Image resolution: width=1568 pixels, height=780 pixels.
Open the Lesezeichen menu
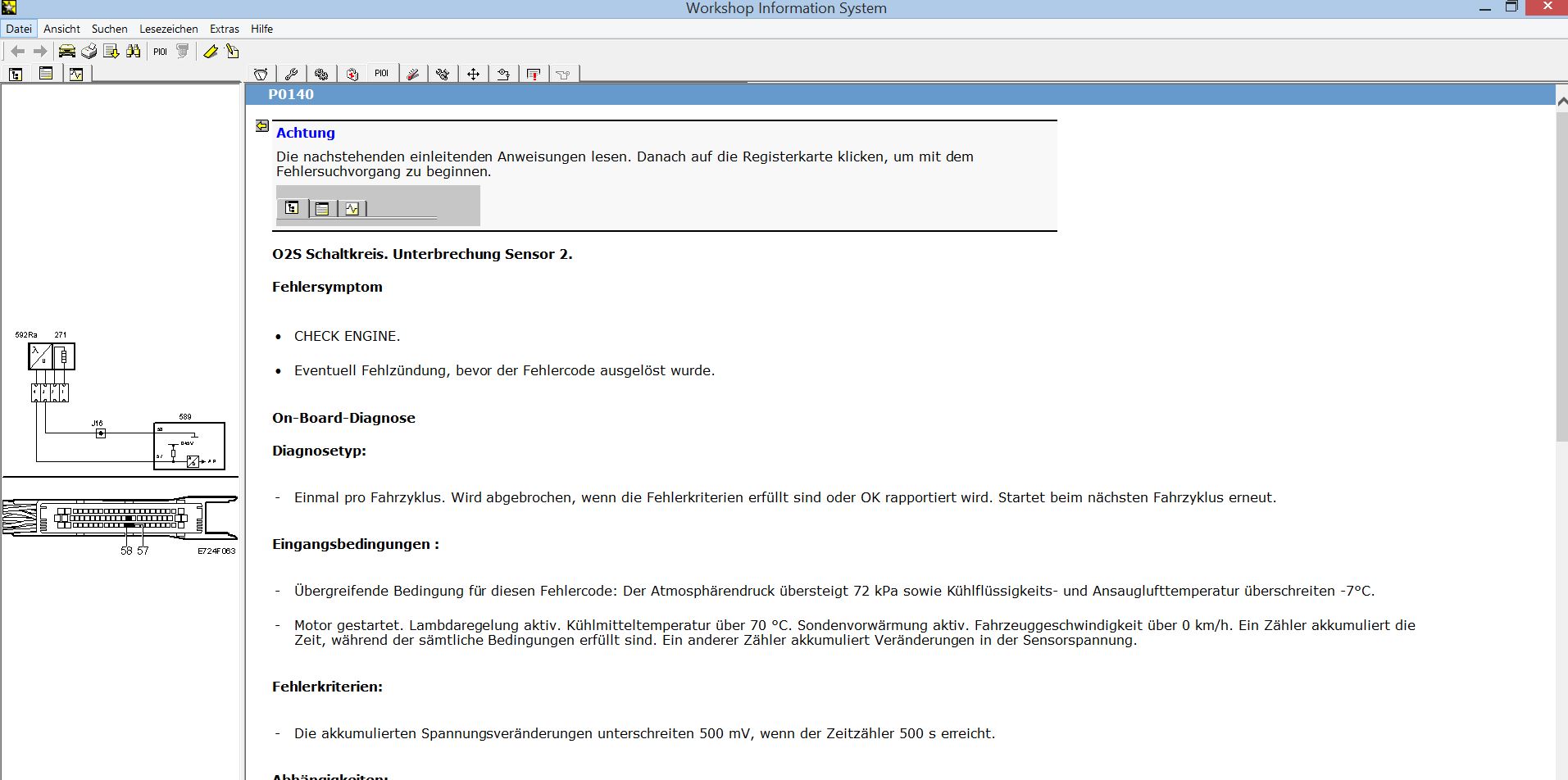[x=169, y=29]
